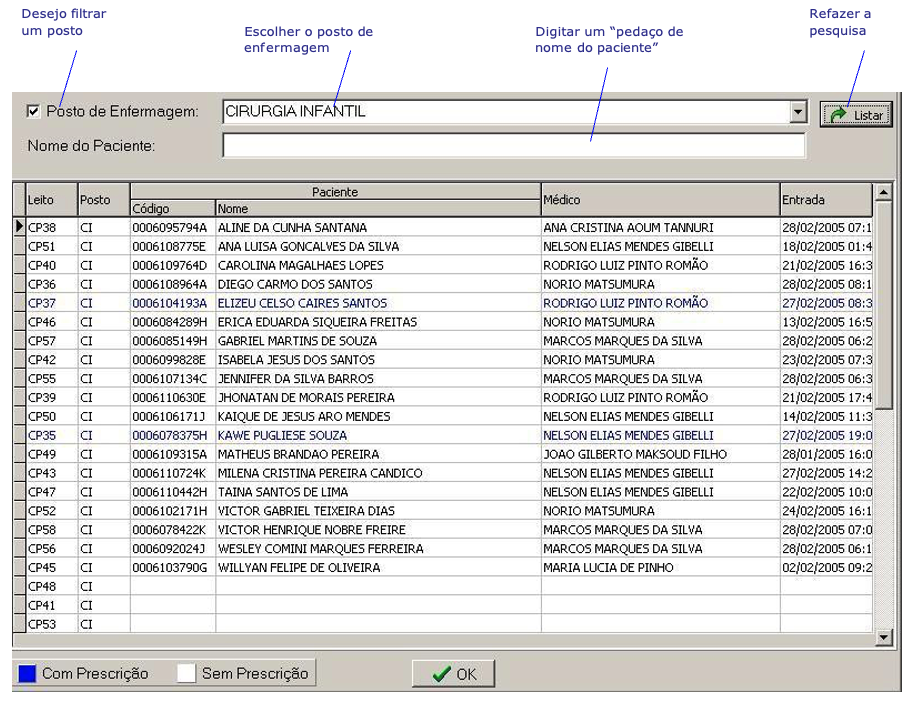This screenshot has height=705, width=915.
Task: Select patient TAINA SANTOS DE LIMA
Action: tap(283, 492)
